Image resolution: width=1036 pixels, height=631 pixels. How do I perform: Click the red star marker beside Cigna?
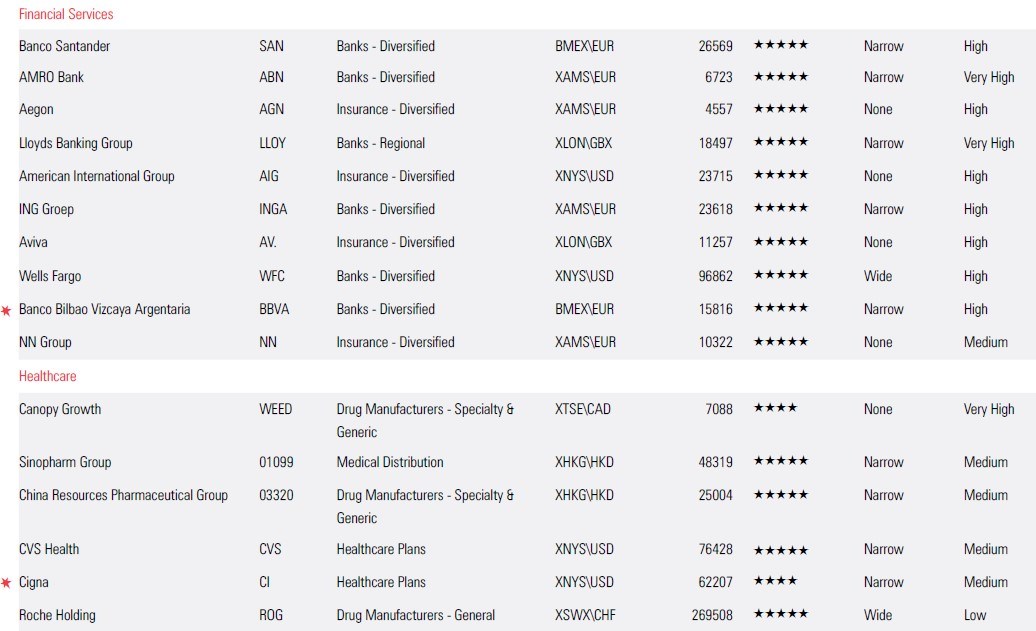6,583
